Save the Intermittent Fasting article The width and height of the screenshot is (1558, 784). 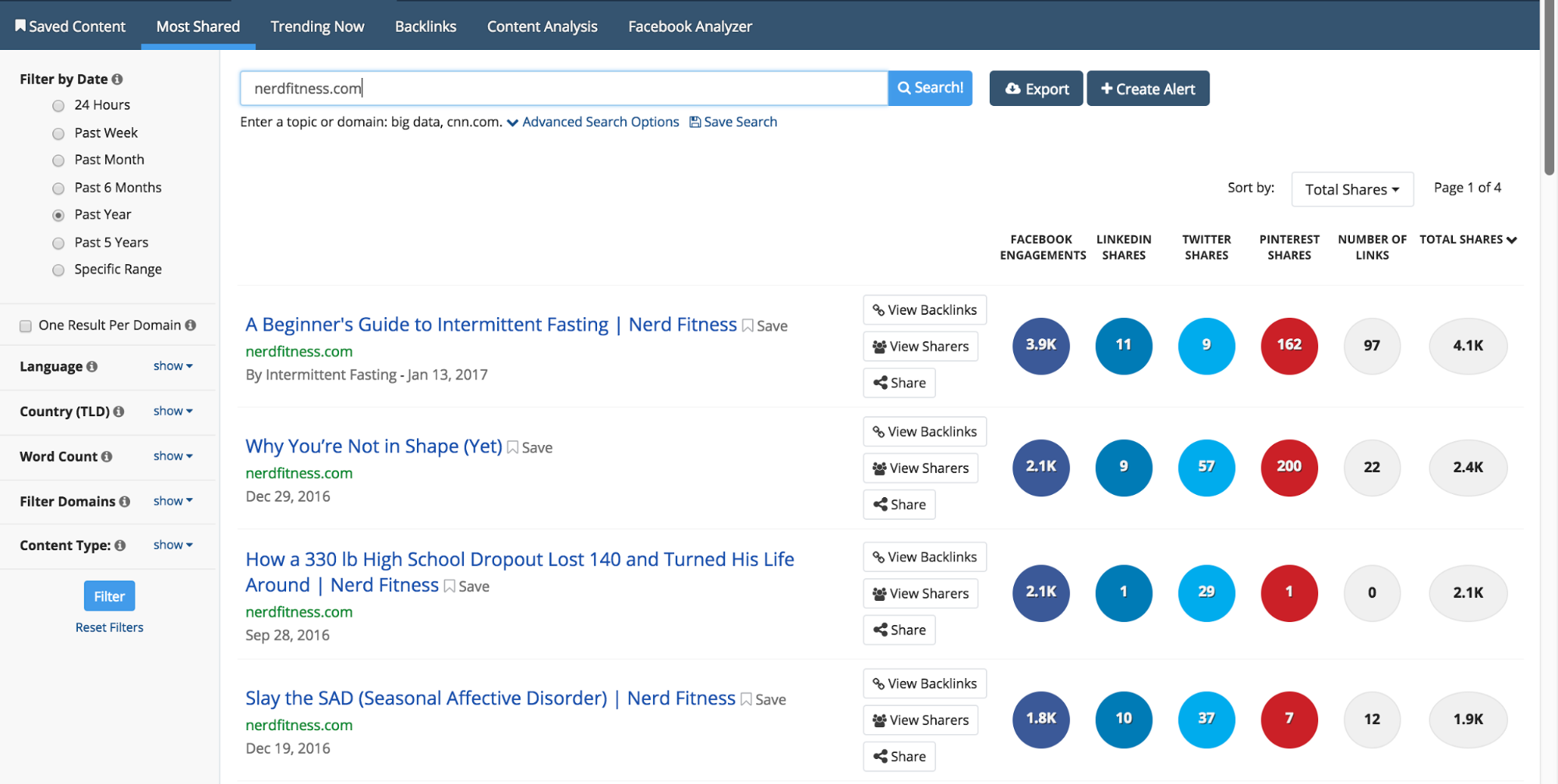765,326
